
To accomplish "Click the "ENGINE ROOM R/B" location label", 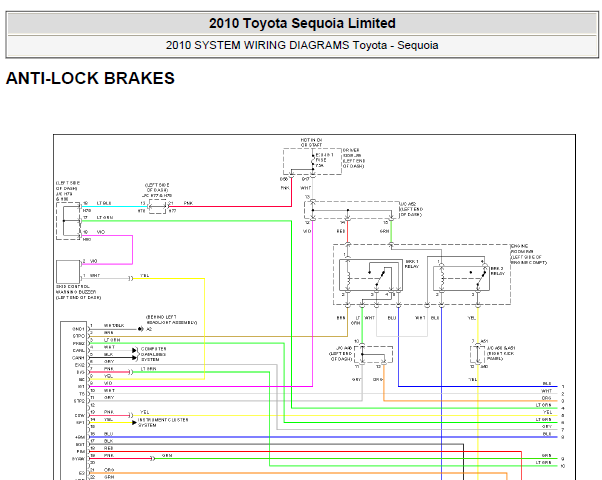I will pyautogui.click(x=528, y=254).
